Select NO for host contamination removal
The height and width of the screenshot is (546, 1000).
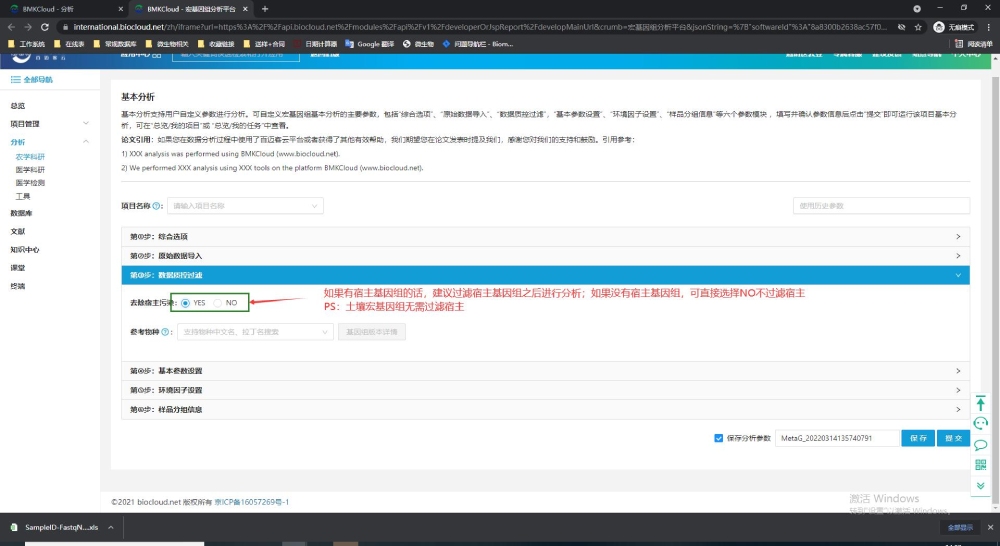point(219,302)
